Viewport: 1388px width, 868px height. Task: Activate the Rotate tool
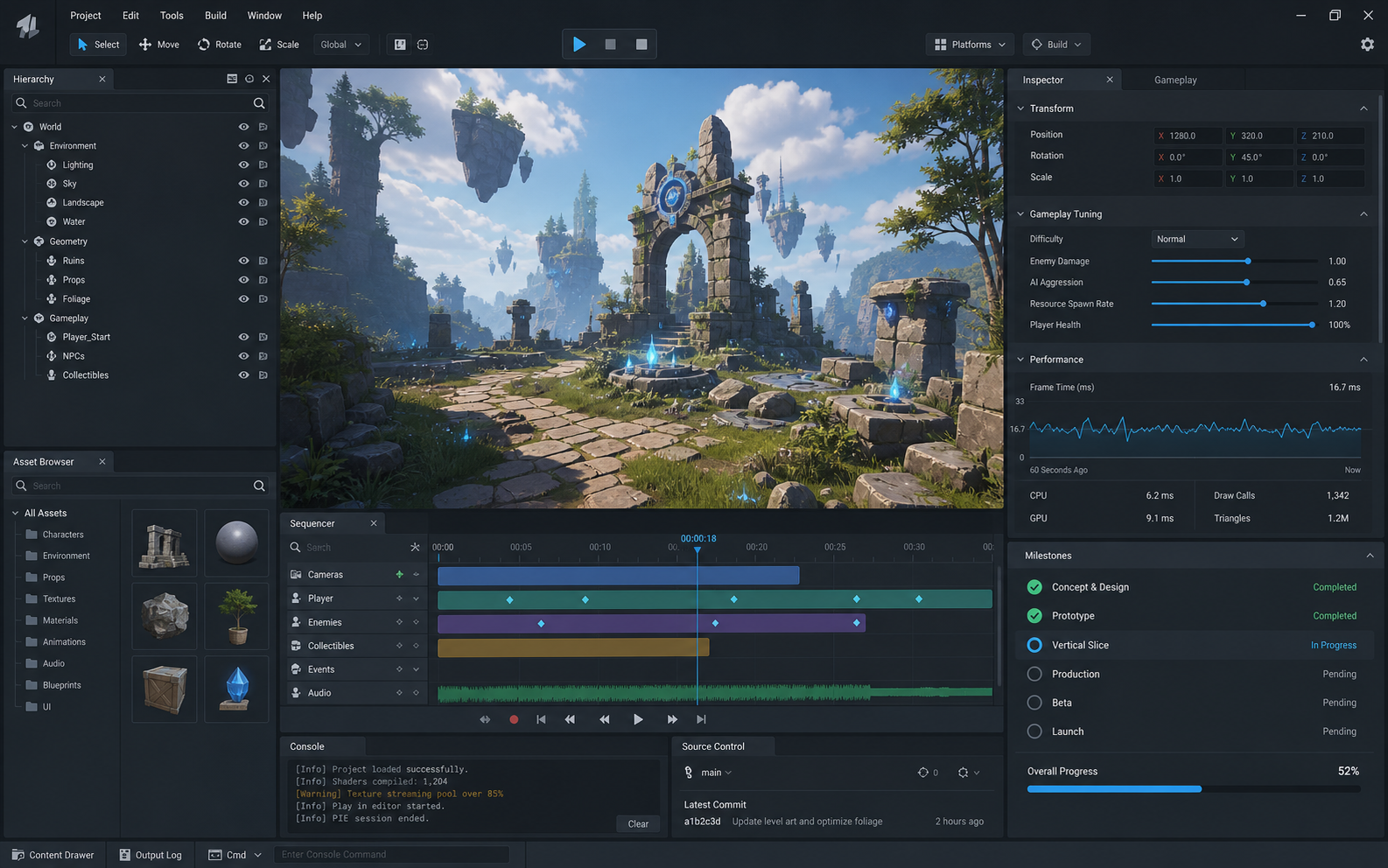coord(219,45)
